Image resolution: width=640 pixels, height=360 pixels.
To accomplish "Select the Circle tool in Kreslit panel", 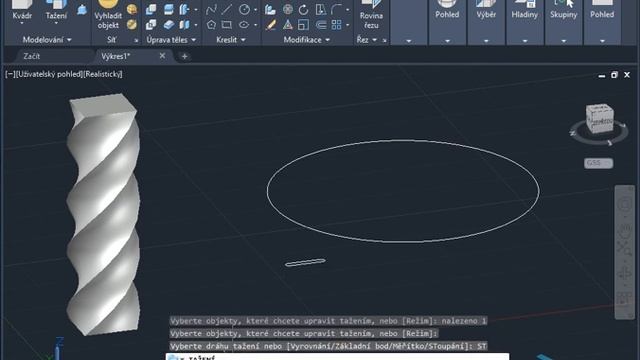I will pyautogui.click(x=244, y=9).
